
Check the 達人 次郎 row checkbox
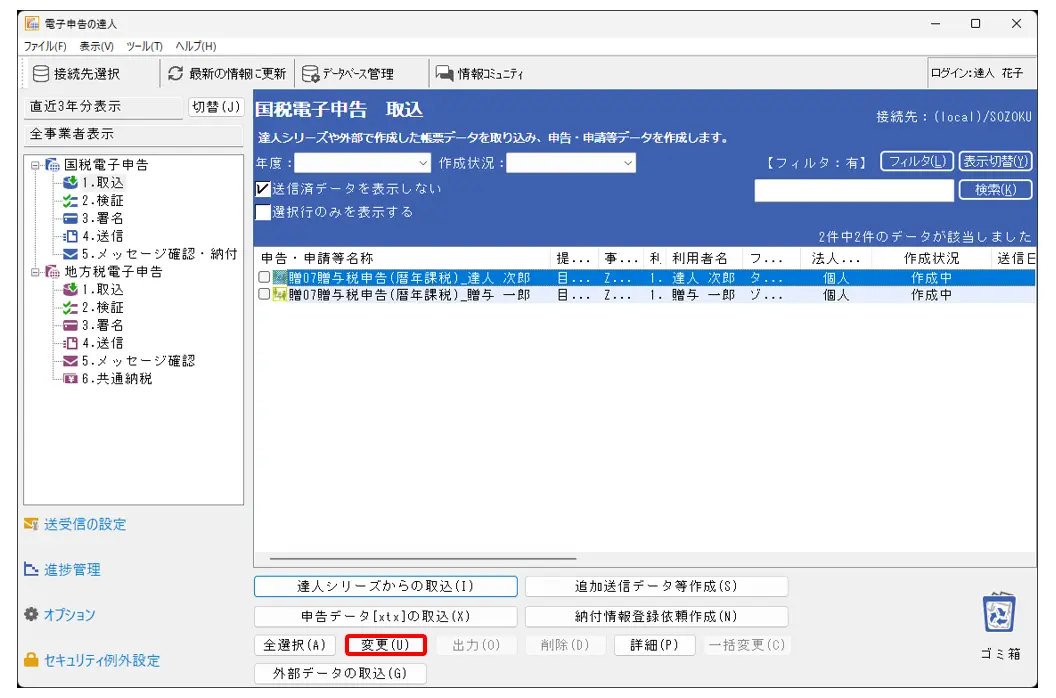(264, 278)
